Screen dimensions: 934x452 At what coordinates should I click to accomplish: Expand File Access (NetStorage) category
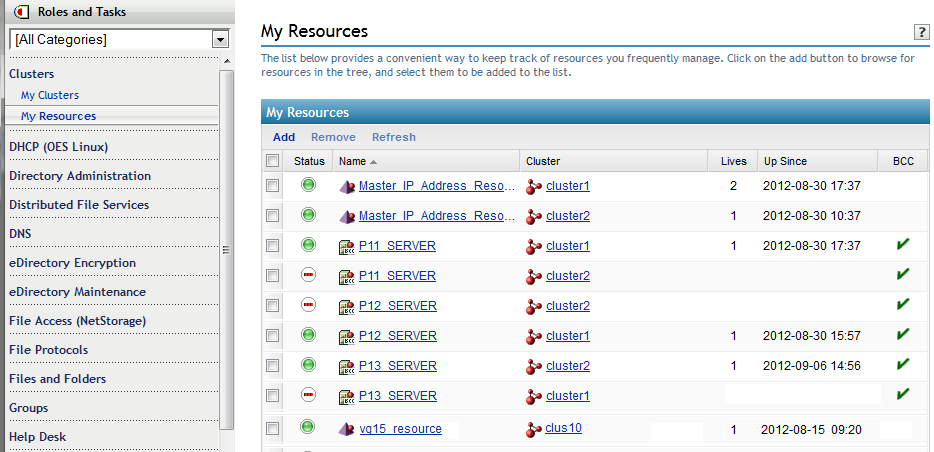coord(77,321)
